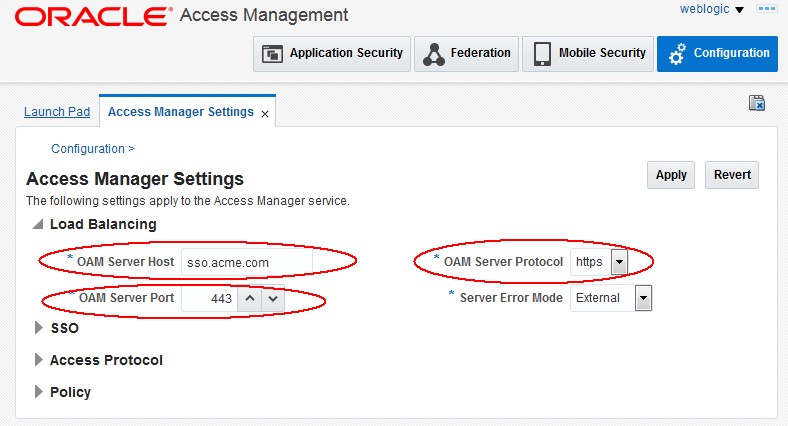Click the OAM Server Port field
This screenshot has height=426, width=788.
[210, 298]
